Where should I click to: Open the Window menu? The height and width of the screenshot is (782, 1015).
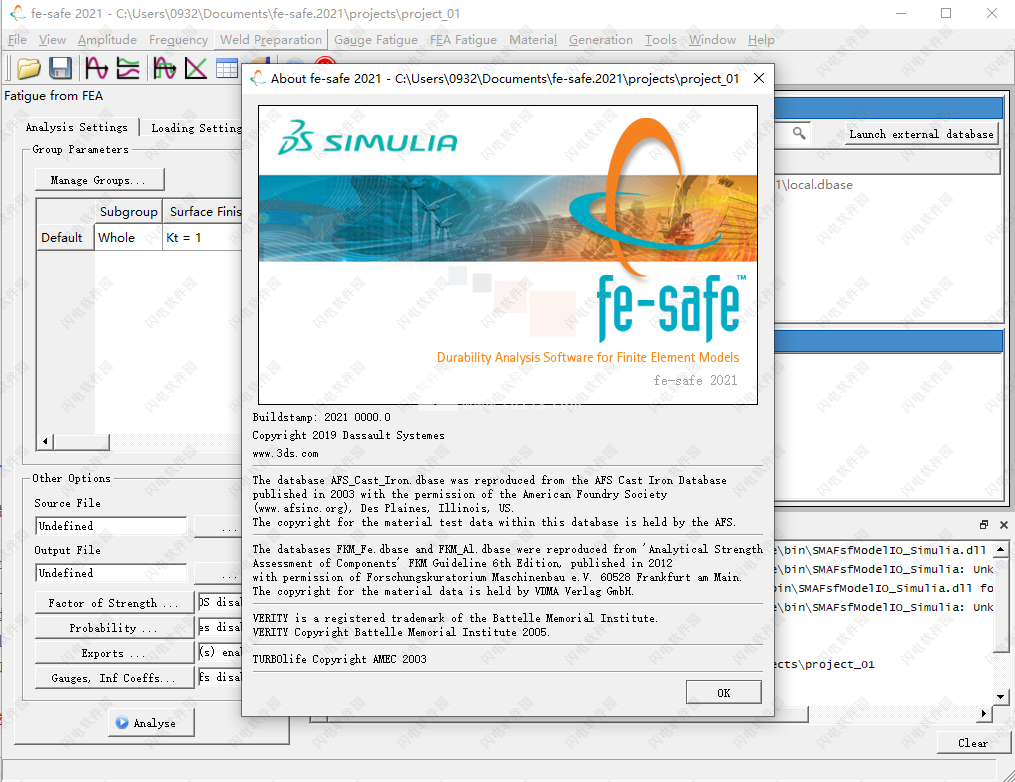point(712,39)
